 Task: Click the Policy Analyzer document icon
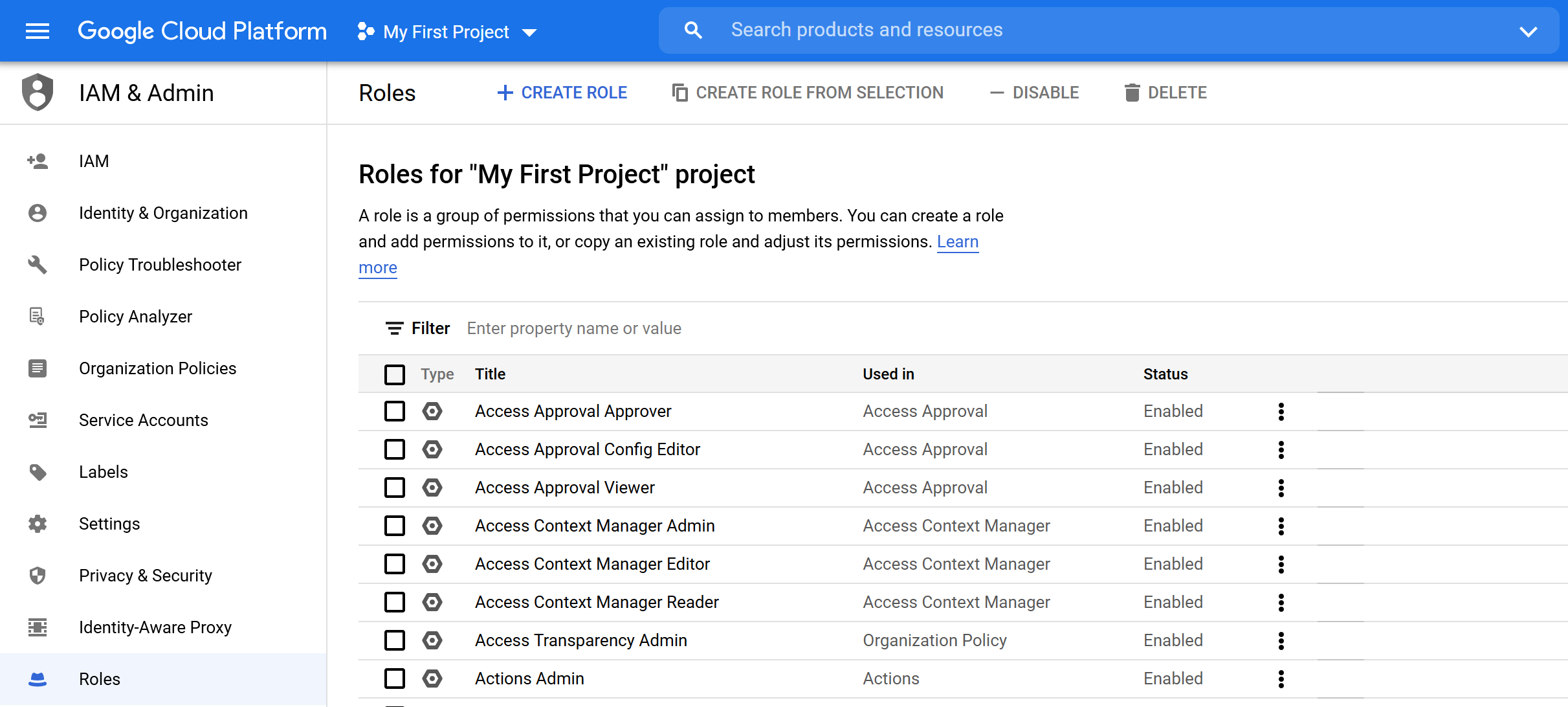[38, 317]
